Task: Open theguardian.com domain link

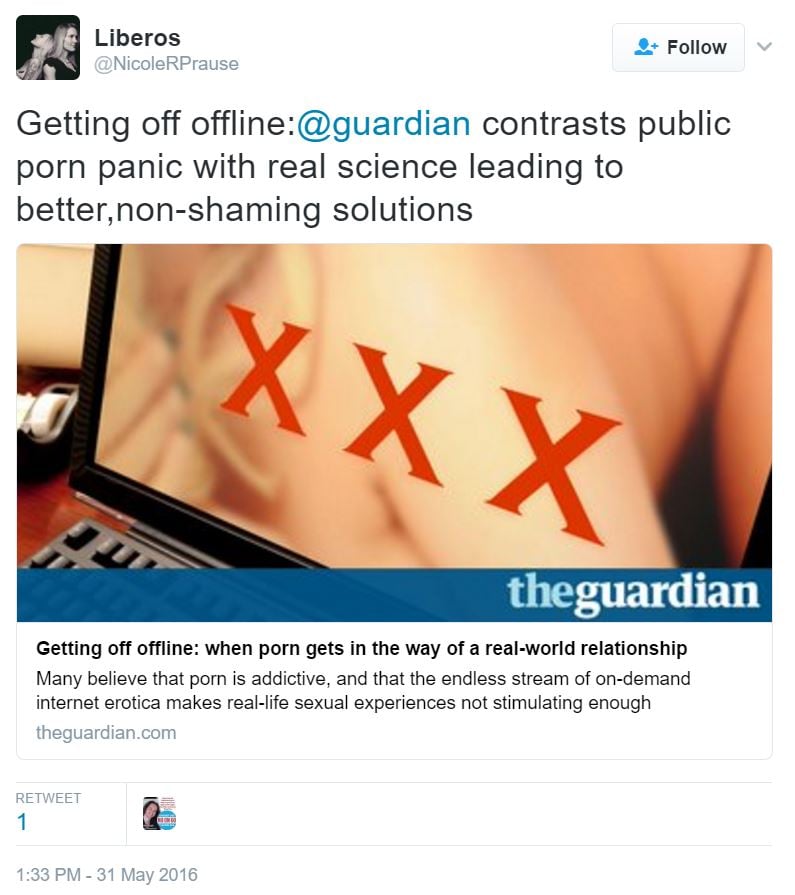Action: [x=106, y=732]
